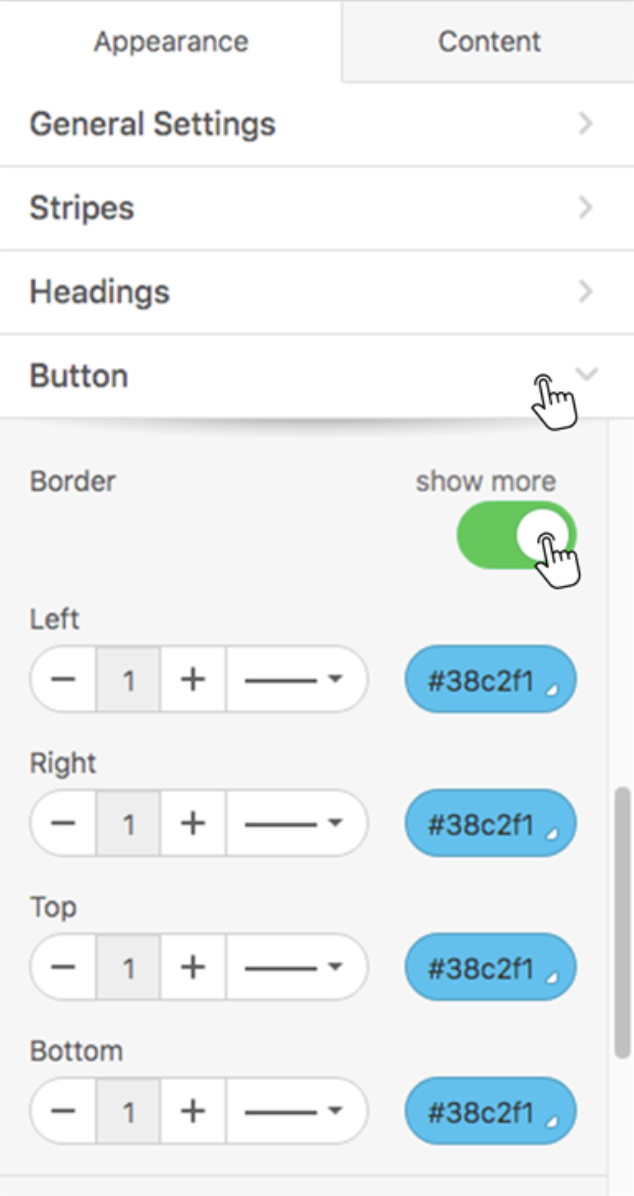Click the minus icon for Top border
This screenshot has width=634, height=1196.
click(x=63, y=967)
